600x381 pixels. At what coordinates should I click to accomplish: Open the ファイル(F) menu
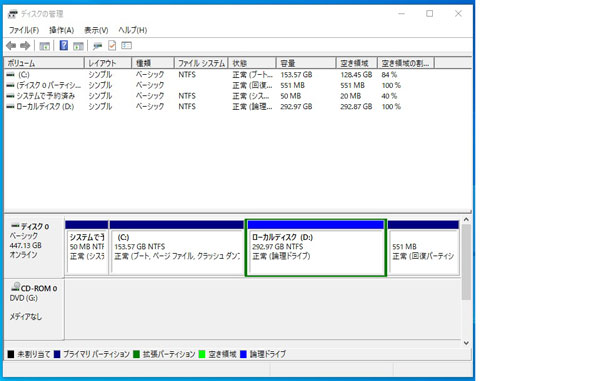(x=24, y=30)
